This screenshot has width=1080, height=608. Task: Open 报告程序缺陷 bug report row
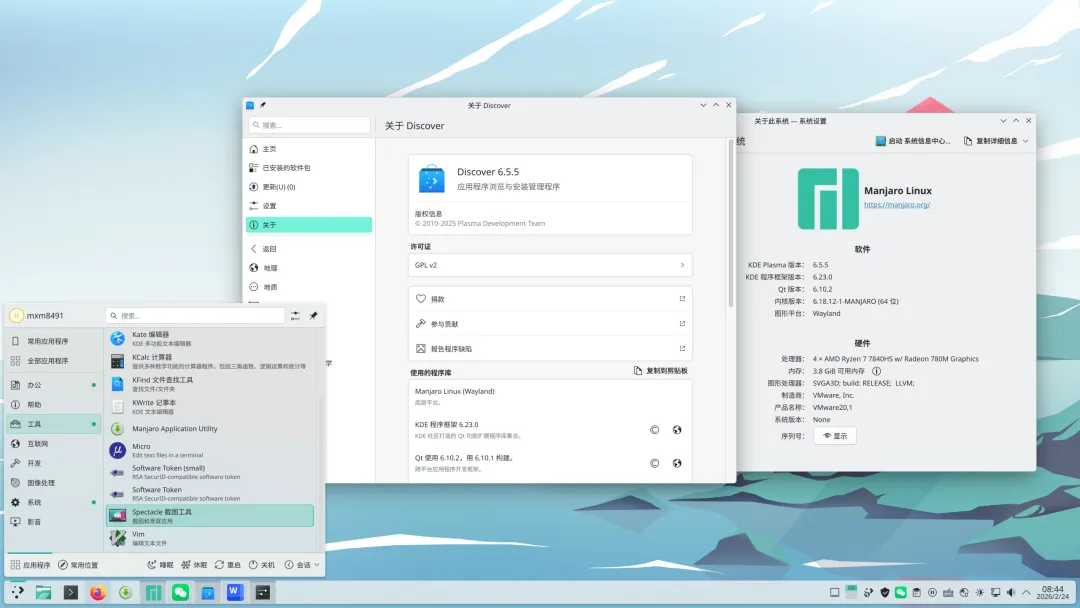coord(550,348)
